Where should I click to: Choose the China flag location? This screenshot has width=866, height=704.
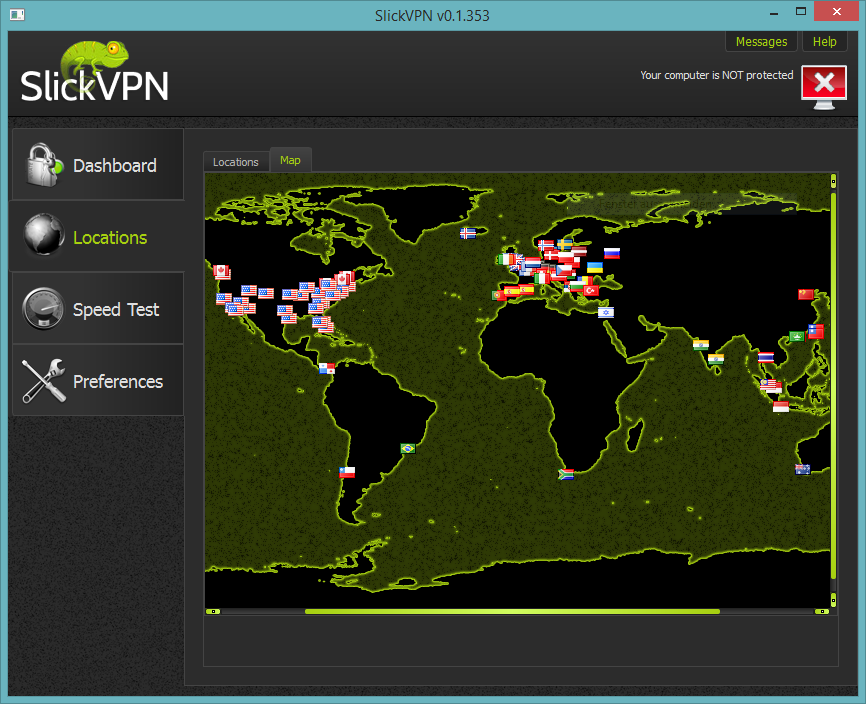click(806, 294)
